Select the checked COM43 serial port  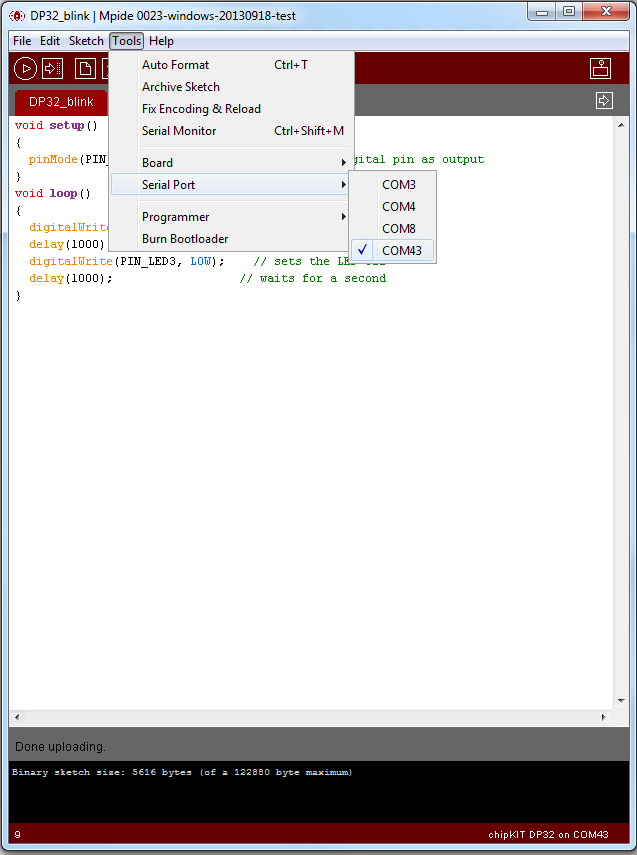[x=401, y=251]
